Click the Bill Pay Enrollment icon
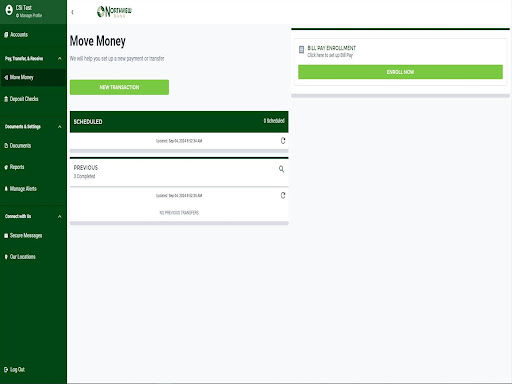Viewport: 512px width, 384px height. [301, 50]
